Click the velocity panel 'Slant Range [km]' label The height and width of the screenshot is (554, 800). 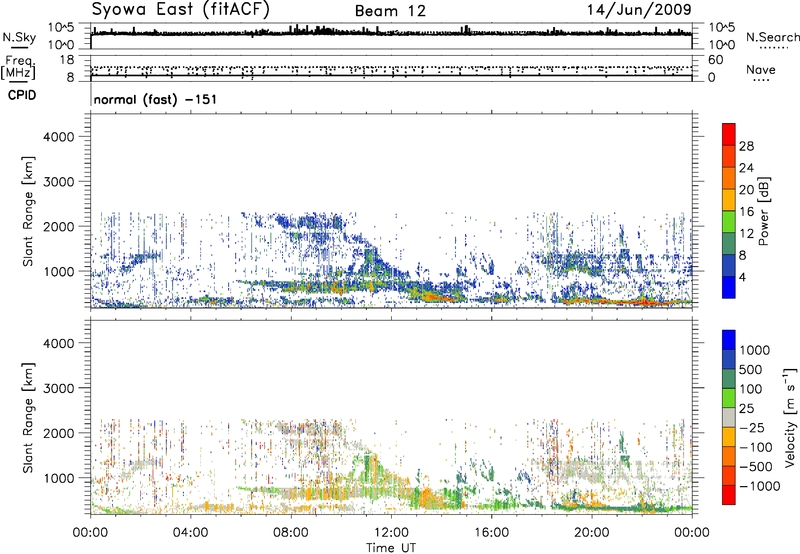coord(28,417)
